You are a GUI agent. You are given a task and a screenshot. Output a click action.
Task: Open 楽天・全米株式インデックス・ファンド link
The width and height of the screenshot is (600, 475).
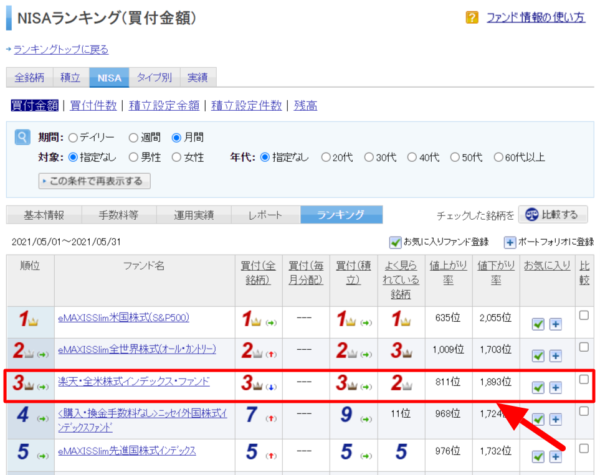(134, 382)
